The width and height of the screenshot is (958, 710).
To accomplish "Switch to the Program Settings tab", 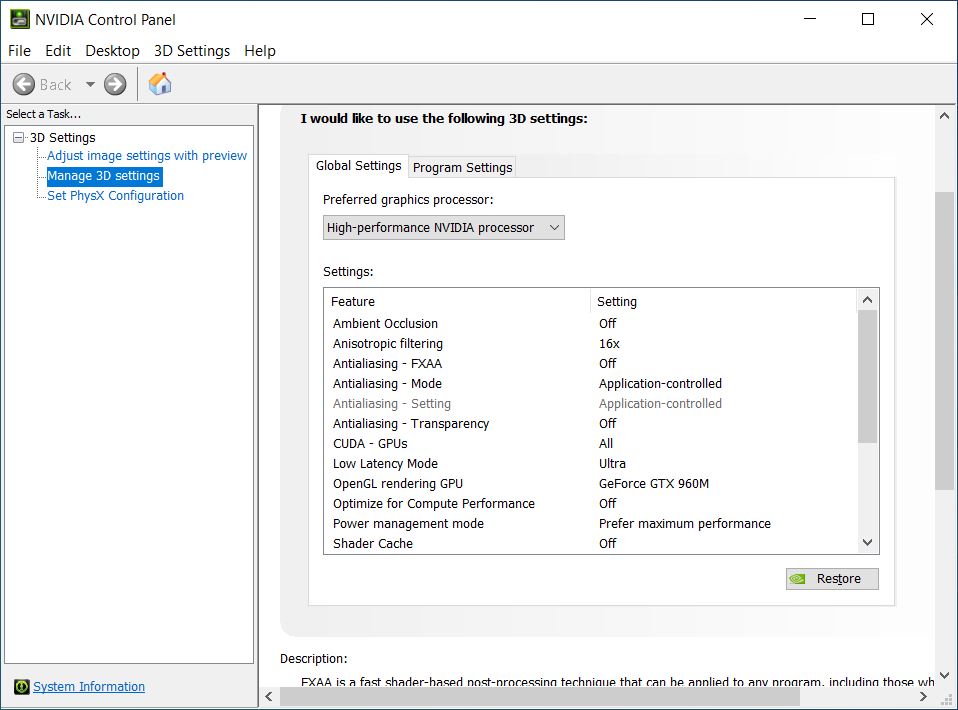I will (462, 167).
